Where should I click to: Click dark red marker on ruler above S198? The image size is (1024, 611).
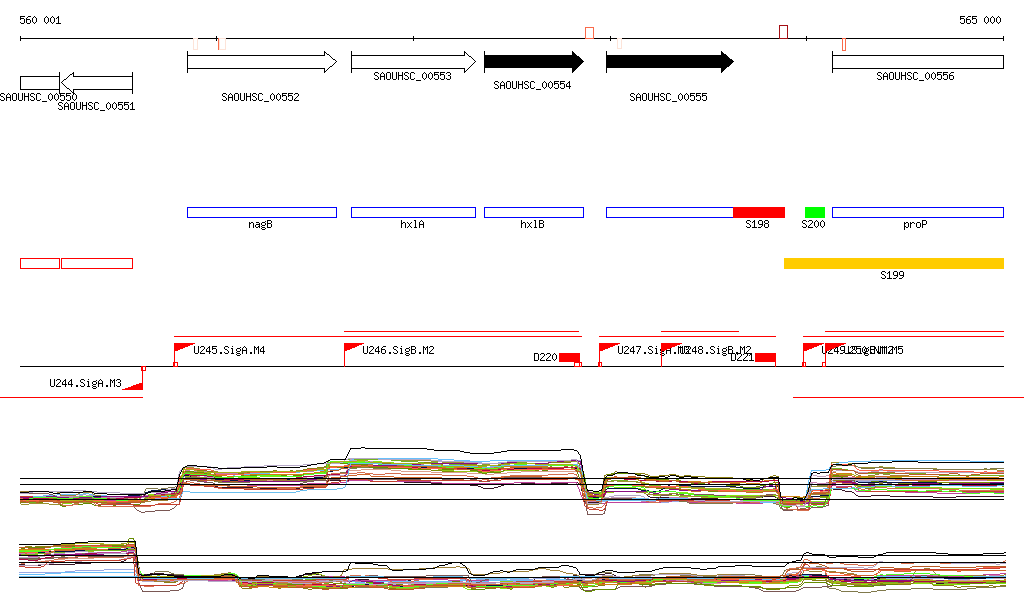(x=784, y=32)
